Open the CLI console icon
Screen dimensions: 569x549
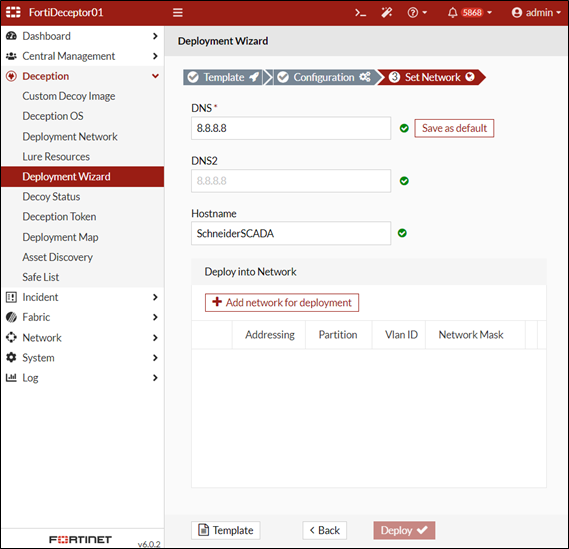(360, 13)
